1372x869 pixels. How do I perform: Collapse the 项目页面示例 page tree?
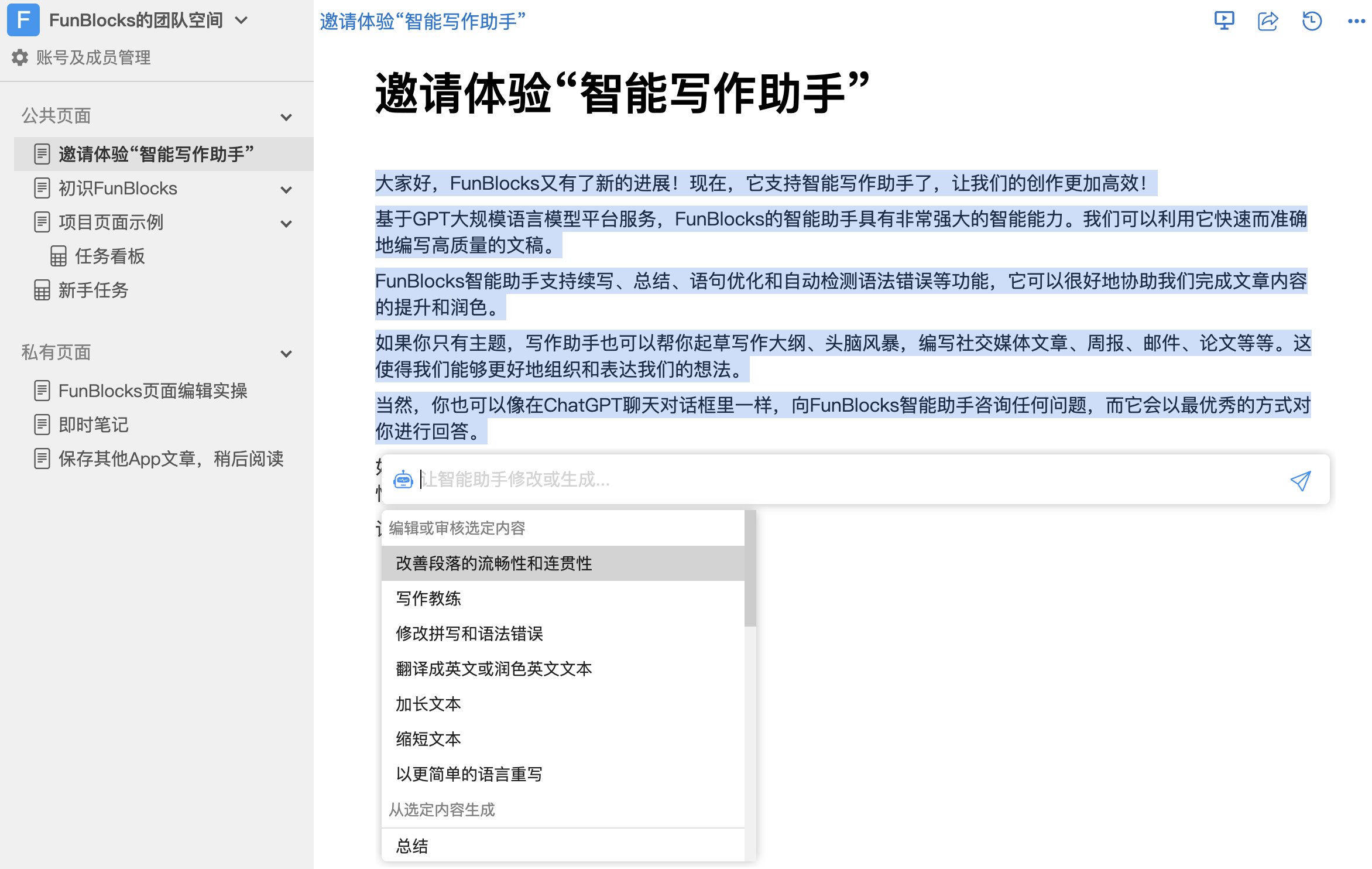[x=286, y=224]
